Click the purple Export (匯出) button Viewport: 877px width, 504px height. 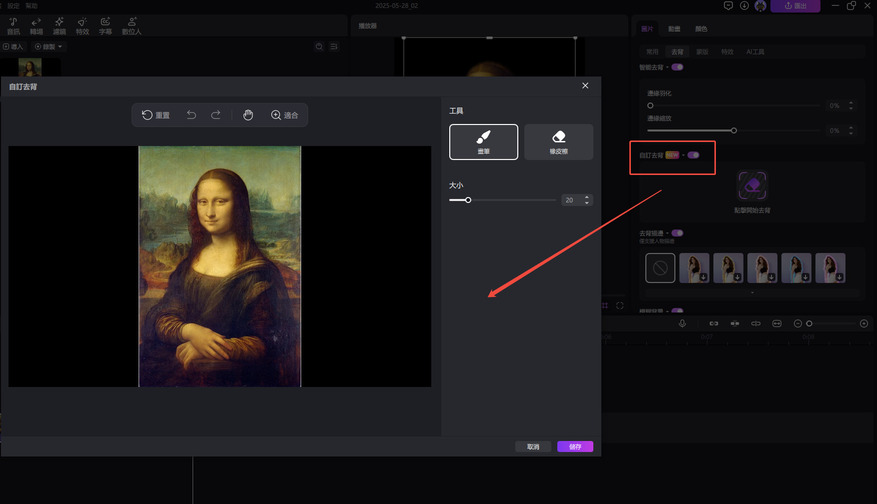795,6
